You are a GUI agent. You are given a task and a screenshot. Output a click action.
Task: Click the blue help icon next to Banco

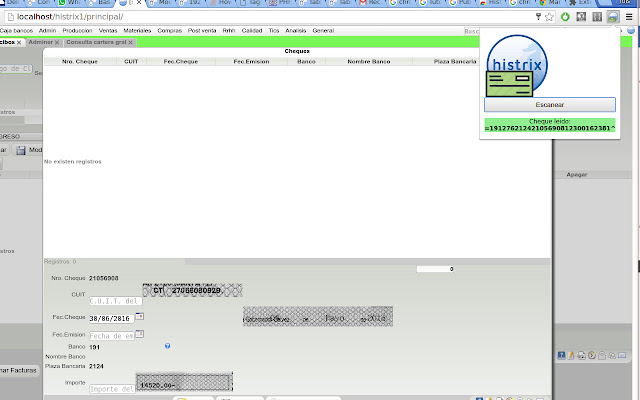[167, 346]
